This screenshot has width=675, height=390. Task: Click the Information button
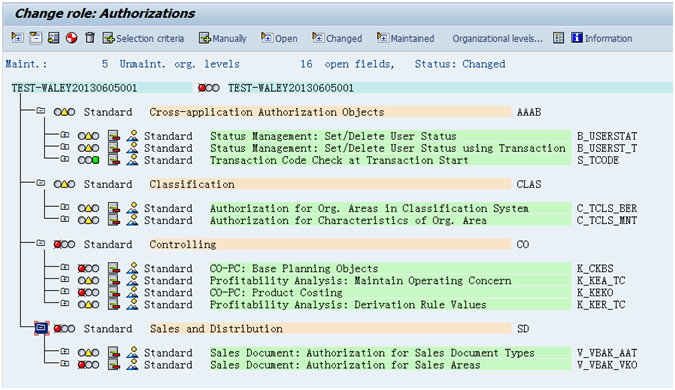[602, 38]
